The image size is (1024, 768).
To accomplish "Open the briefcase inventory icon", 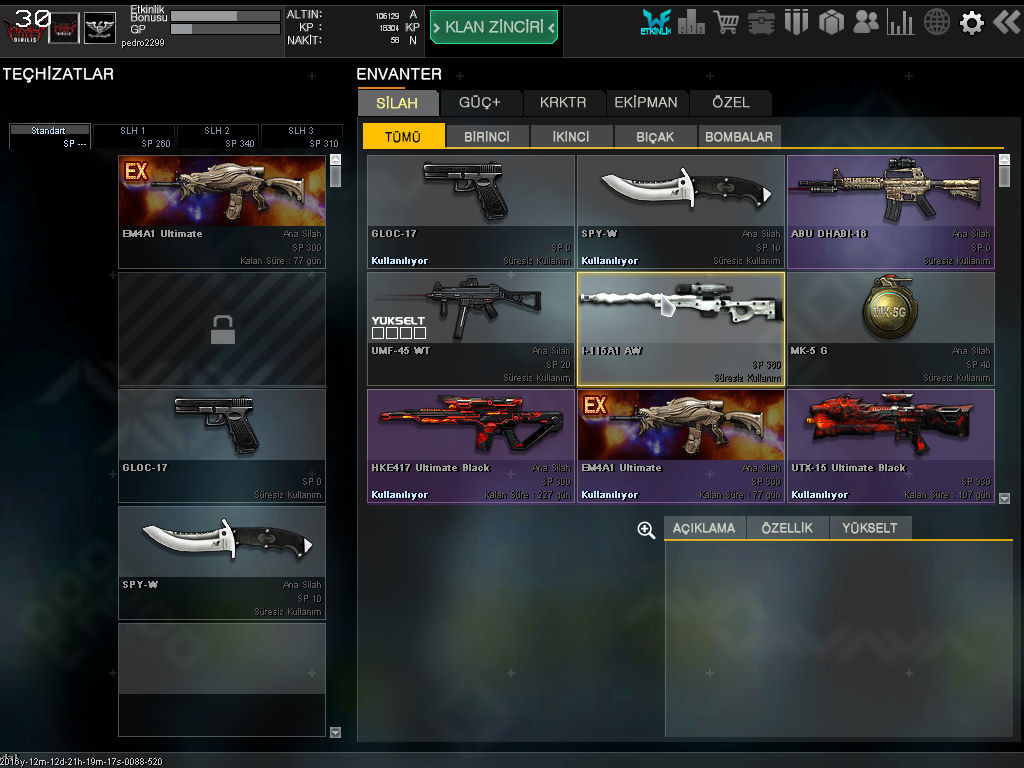I will tap(761, 23).
